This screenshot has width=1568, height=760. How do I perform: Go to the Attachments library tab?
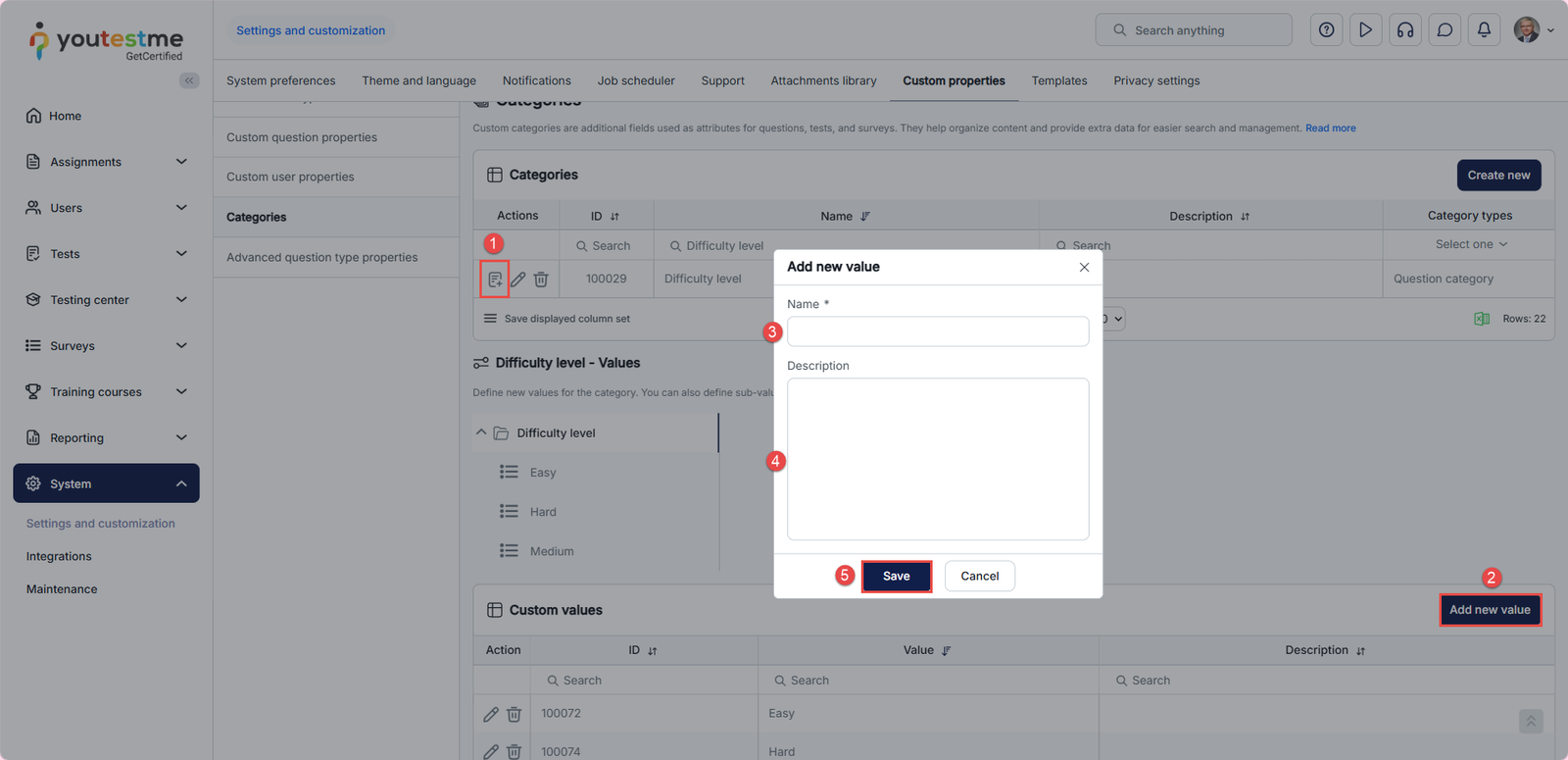tap(824, 81)
